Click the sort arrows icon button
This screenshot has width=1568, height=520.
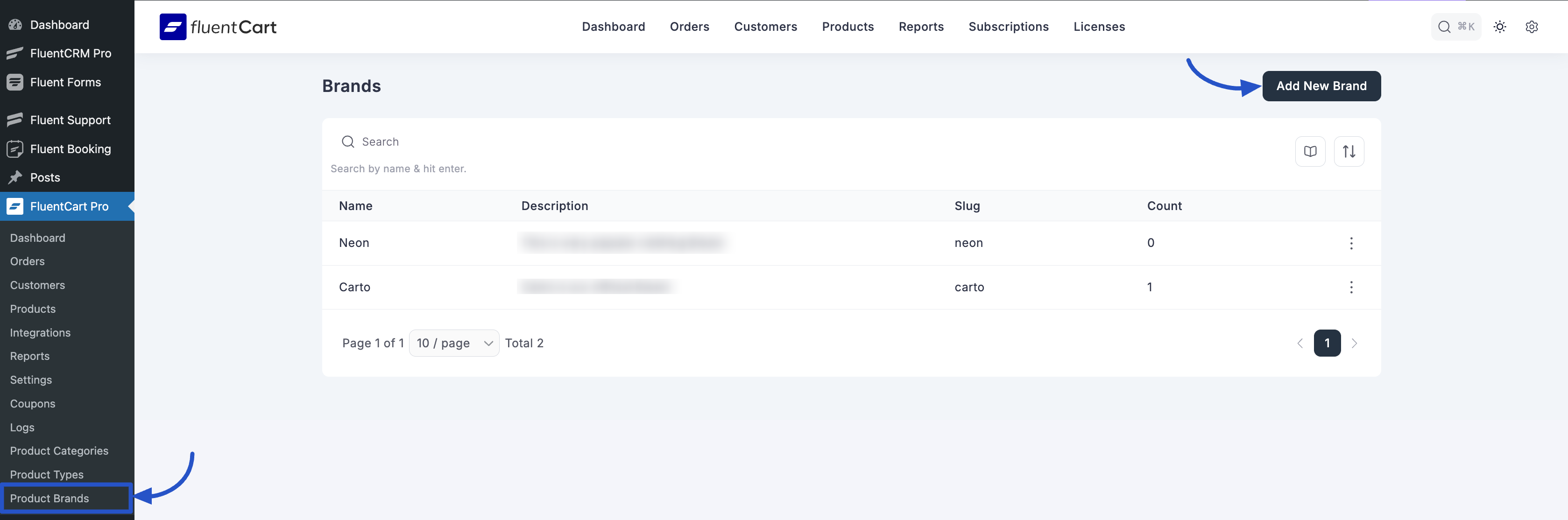[1348, 151]
